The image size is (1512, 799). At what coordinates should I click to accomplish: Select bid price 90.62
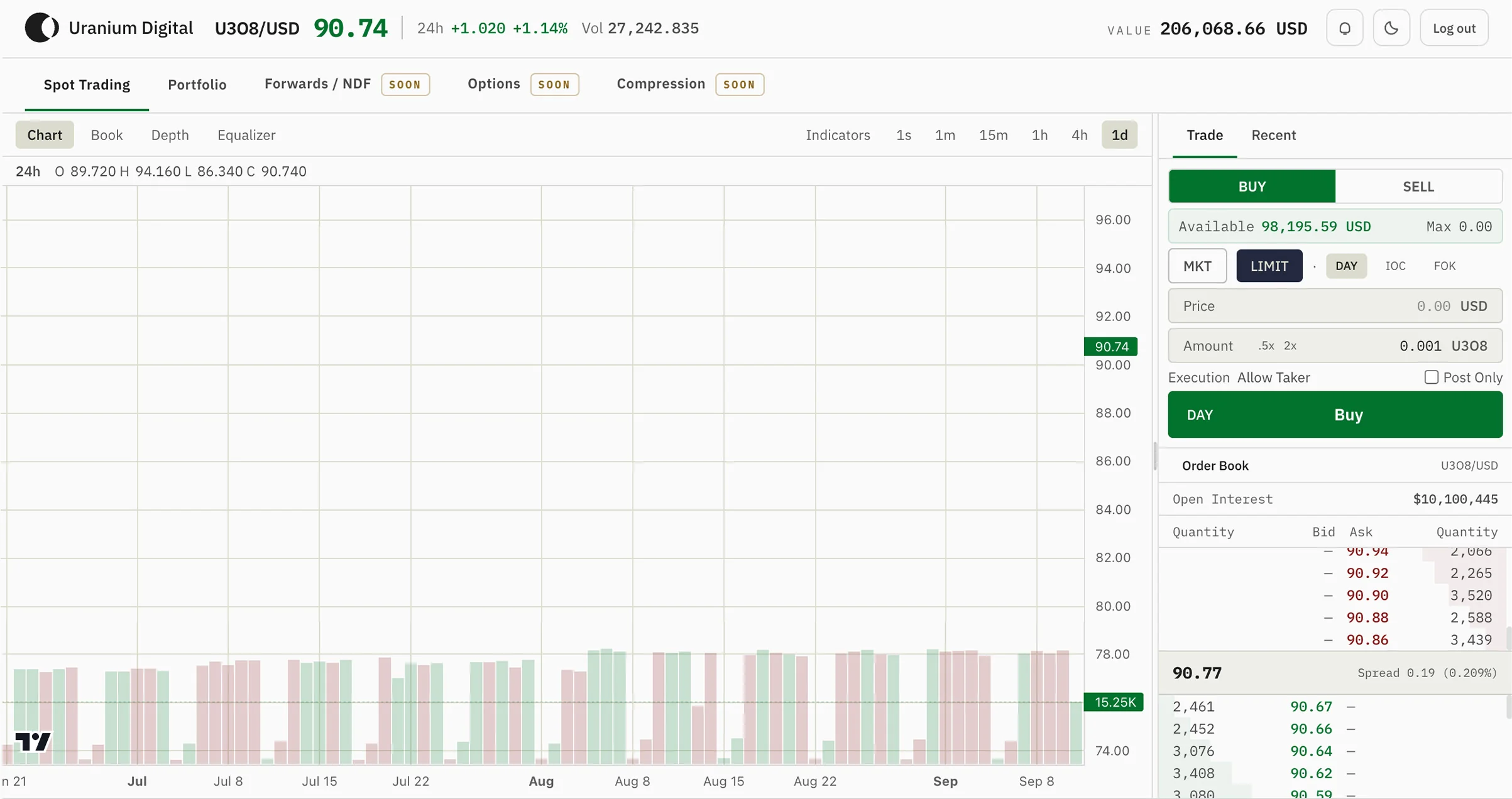(x=1311, y=773)
